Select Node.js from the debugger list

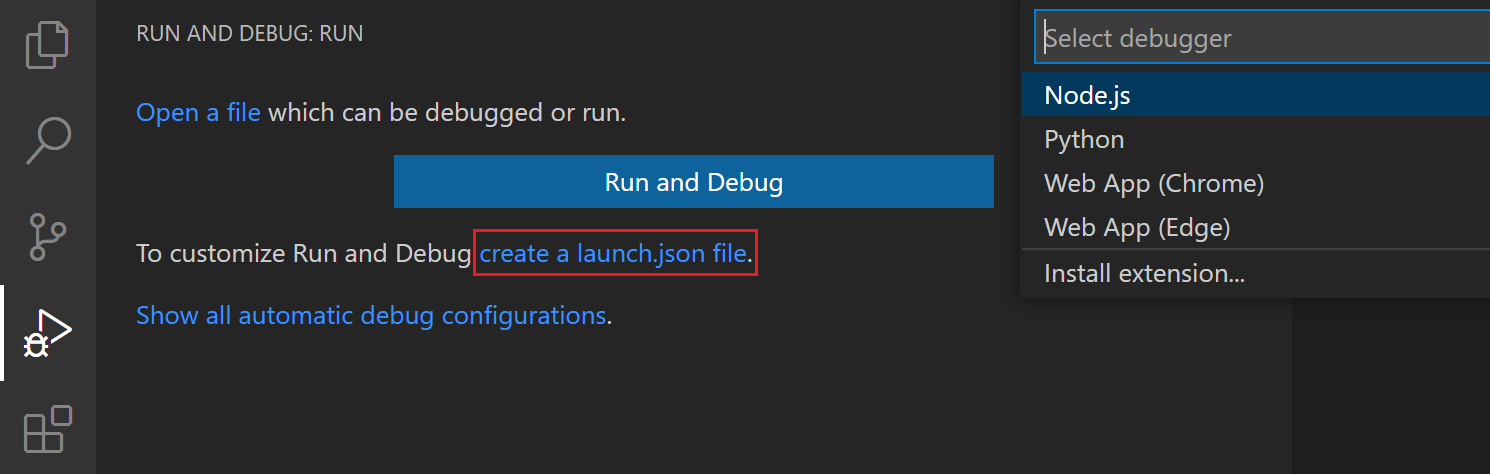point(1087,95)
